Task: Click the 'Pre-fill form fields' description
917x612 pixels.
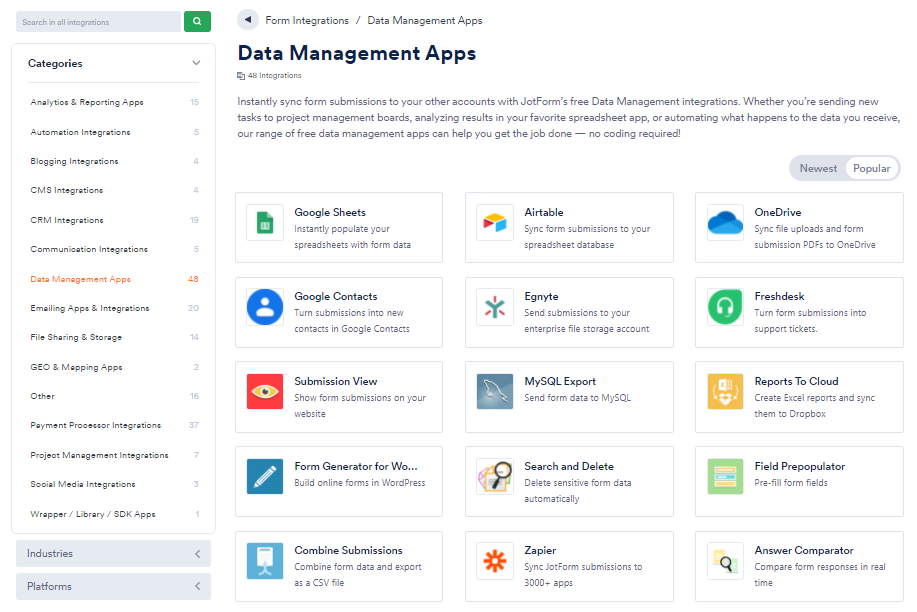Action: click(x=791, y=483)
